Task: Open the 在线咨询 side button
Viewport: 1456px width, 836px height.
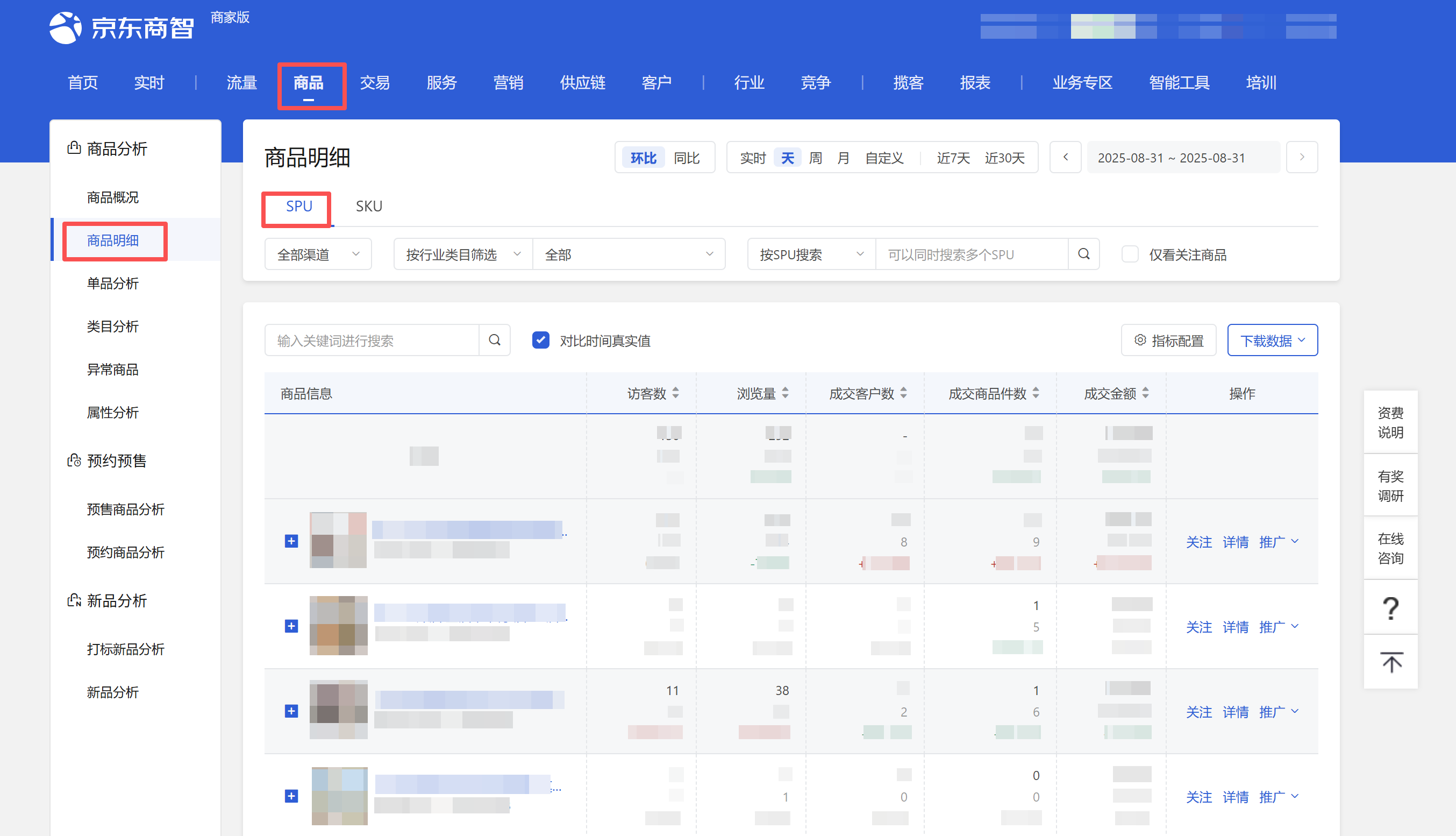Action: click(1390, 548)
